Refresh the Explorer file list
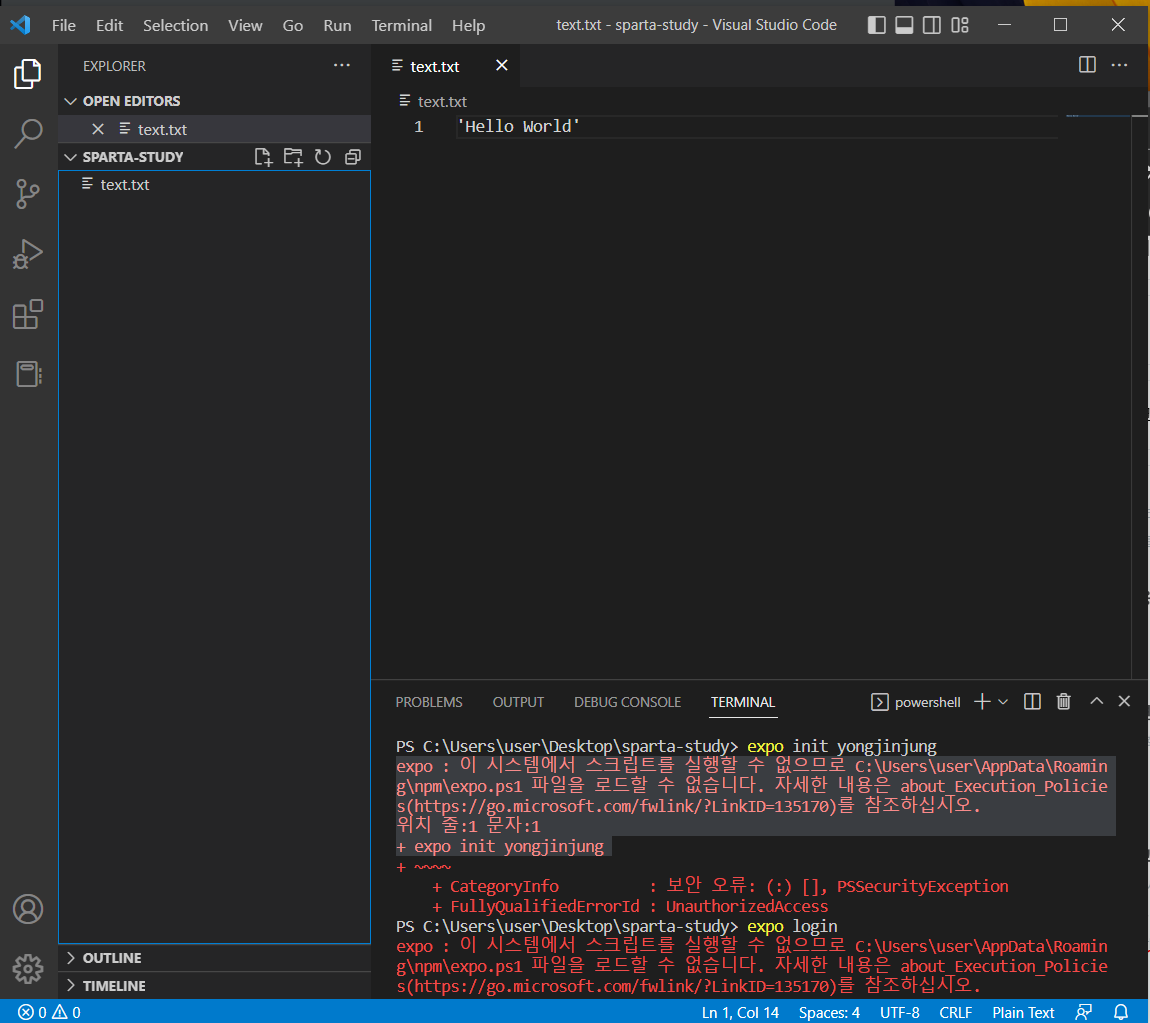The image size is (1150, 1023). (x=323, y=157)
